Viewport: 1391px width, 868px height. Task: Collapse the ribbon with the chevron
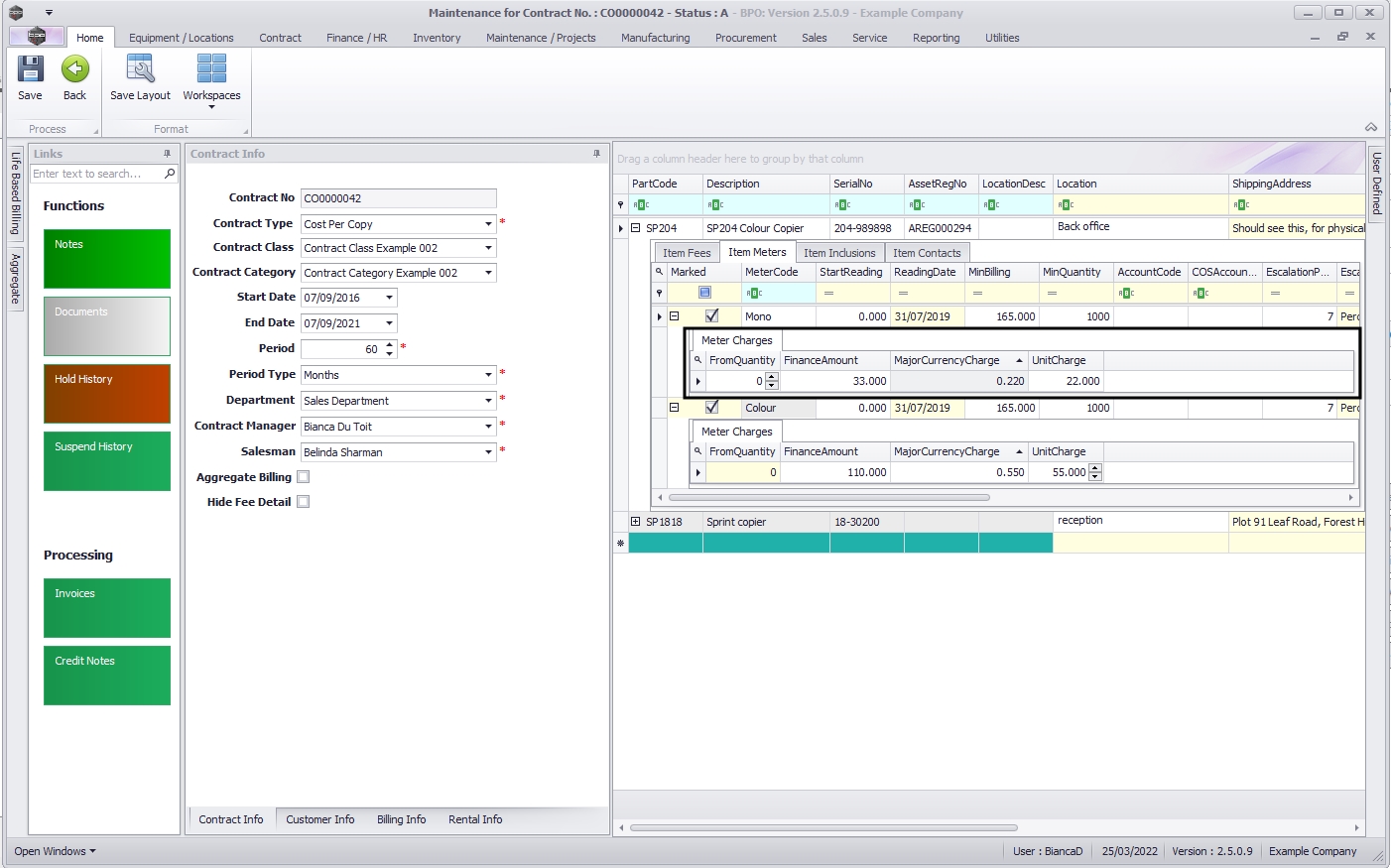[1370, 127]
